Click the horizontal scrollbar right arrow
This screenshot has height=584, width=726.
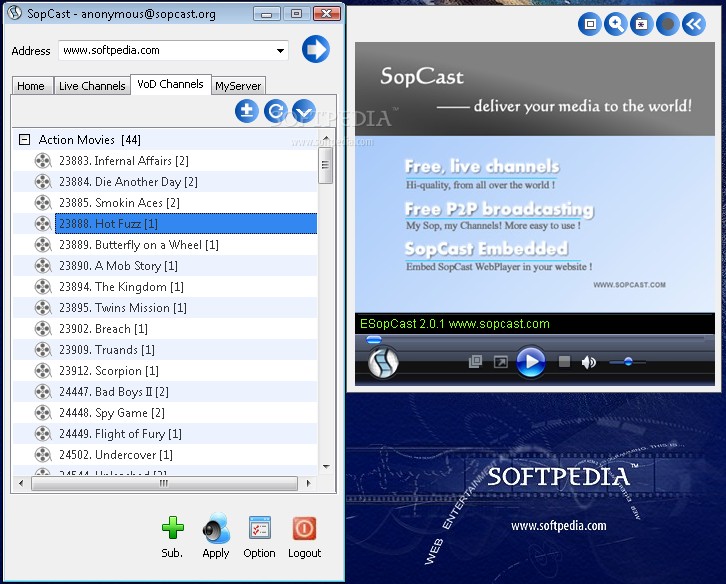[x=309, y=484]
